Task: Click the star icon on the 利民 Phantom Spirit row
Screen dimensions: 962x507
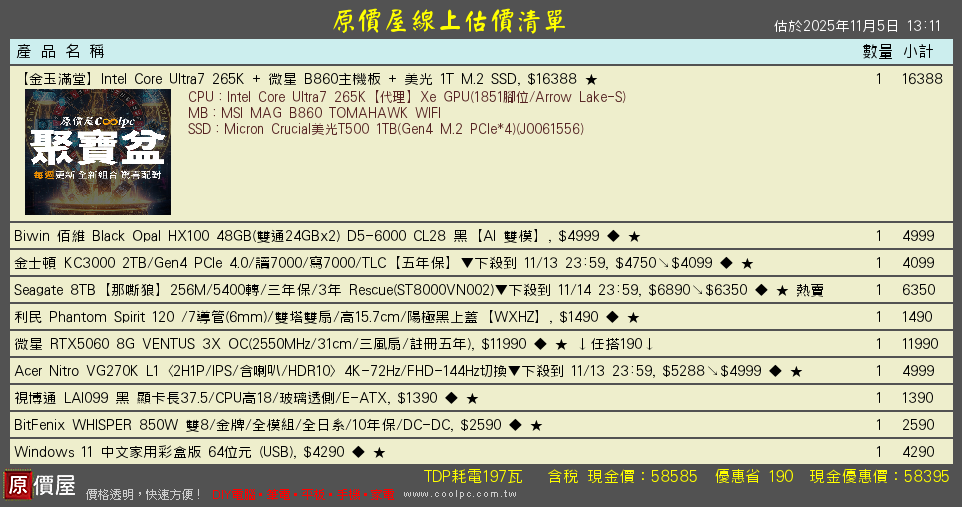Action: tap(633, 318)
